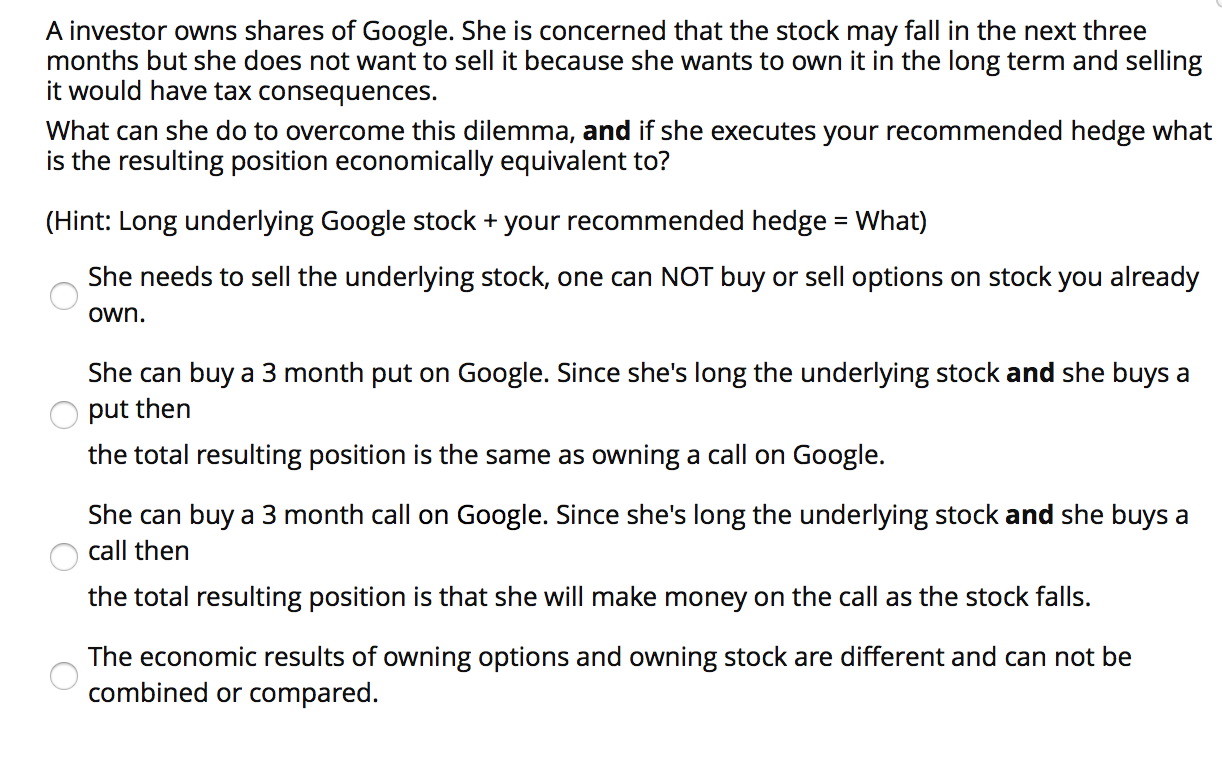The width and height of the screenshot is (1222, 782).
Task: Select the last answer radio button
Action: (63, 676)
